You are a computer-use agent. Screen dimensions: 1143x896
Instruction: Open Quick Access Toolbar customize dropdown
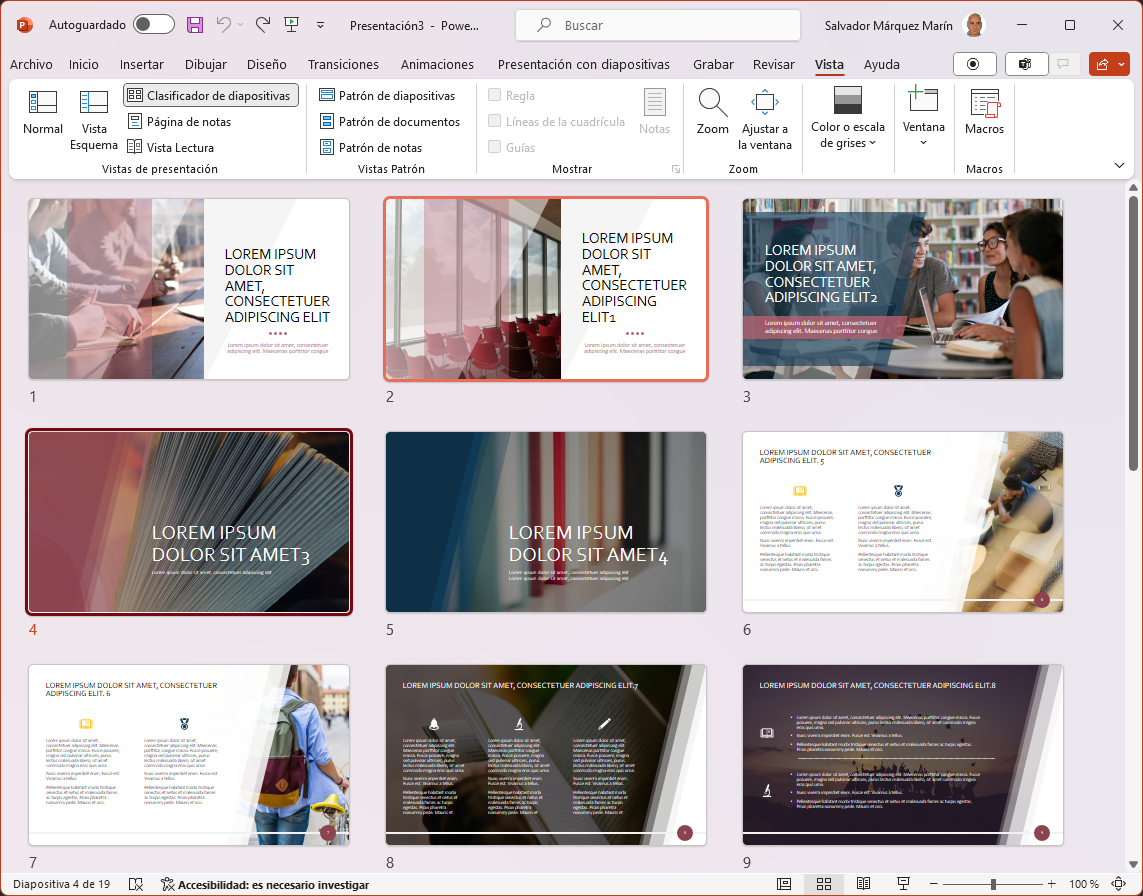pos(320,25)
